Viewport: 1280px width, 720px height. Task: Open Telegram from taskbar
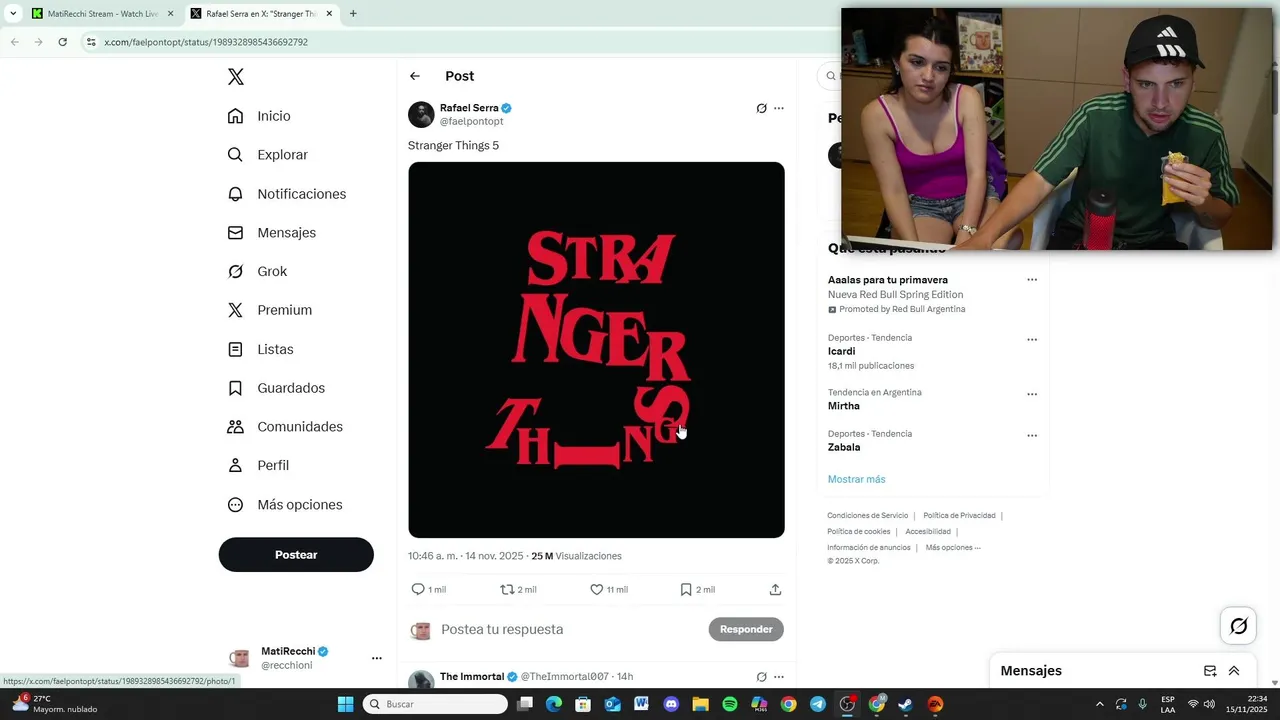(x=817, y=704)
